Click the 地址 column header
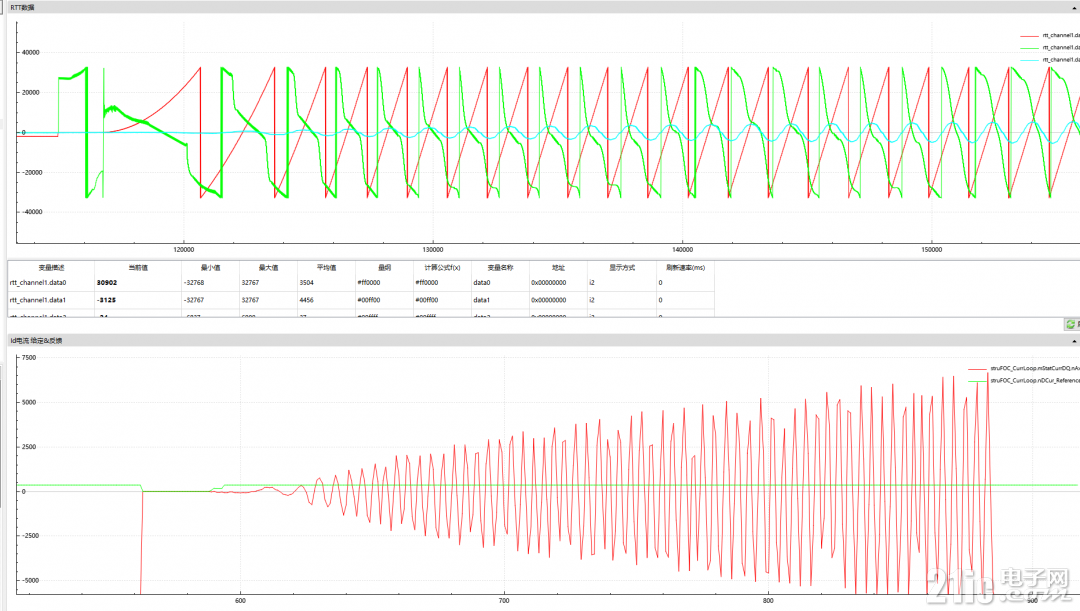This screenshot has height=611, width=1080. tap(558, 267)
